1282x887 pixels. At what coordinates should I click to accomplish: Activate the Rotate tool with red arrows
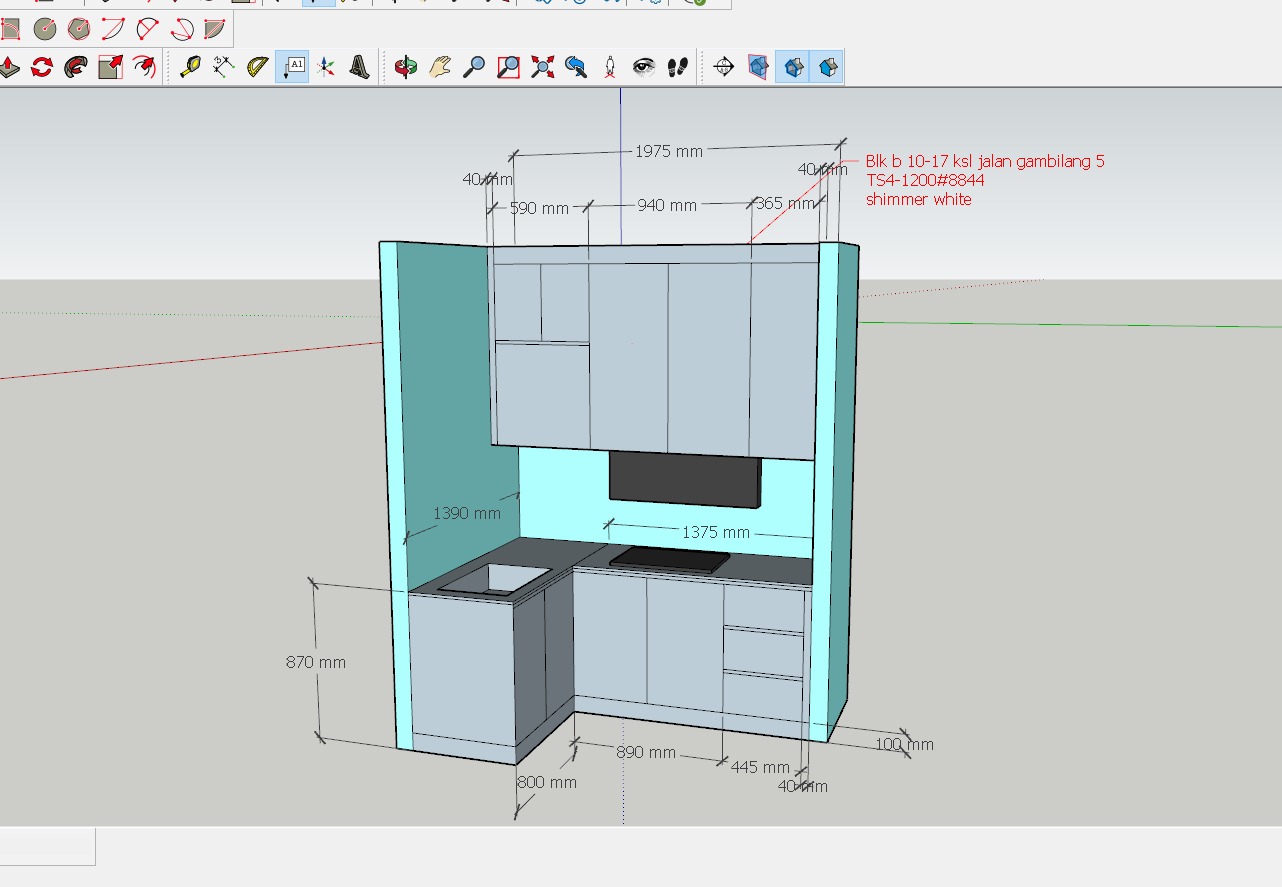(x=42, y=67)
